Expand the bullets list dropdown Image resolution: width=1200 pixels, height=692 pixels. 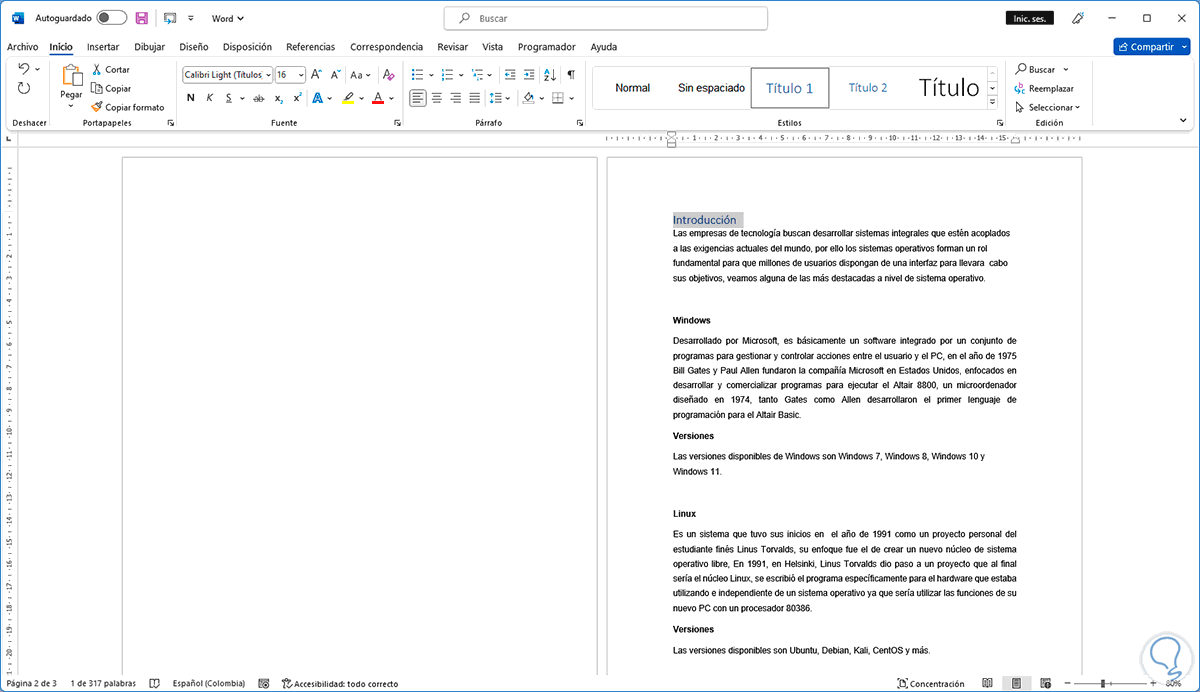click(432, 74)
